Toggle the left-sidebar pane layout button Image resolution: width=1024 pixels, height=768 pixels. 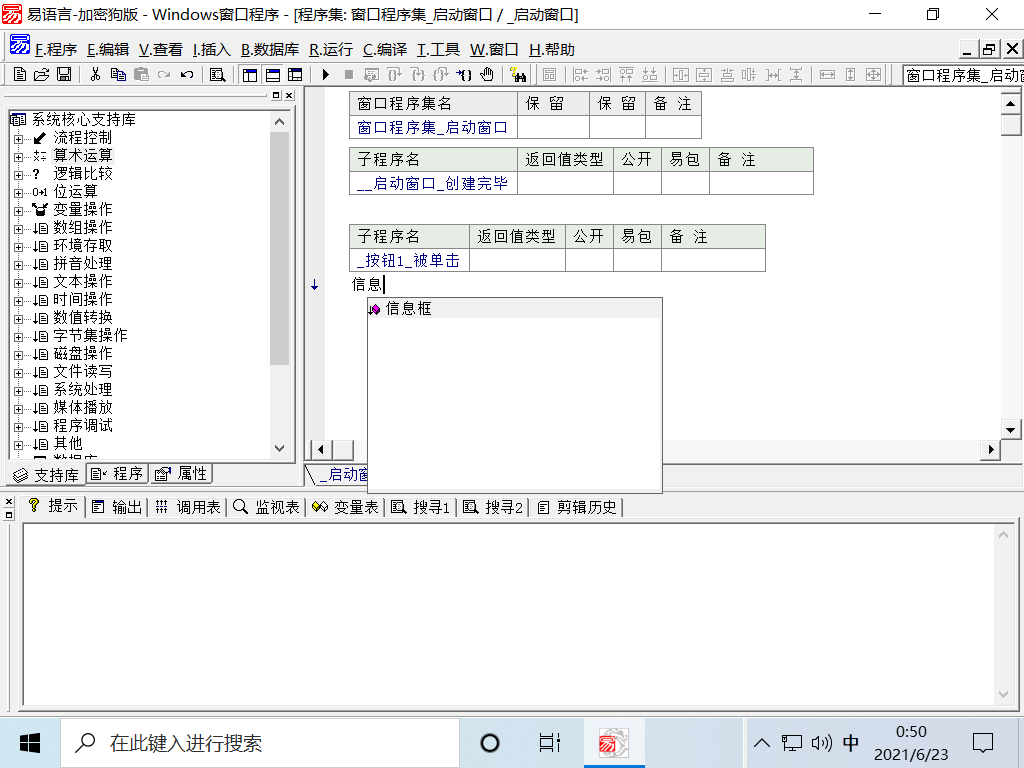(x=249, y=74)
